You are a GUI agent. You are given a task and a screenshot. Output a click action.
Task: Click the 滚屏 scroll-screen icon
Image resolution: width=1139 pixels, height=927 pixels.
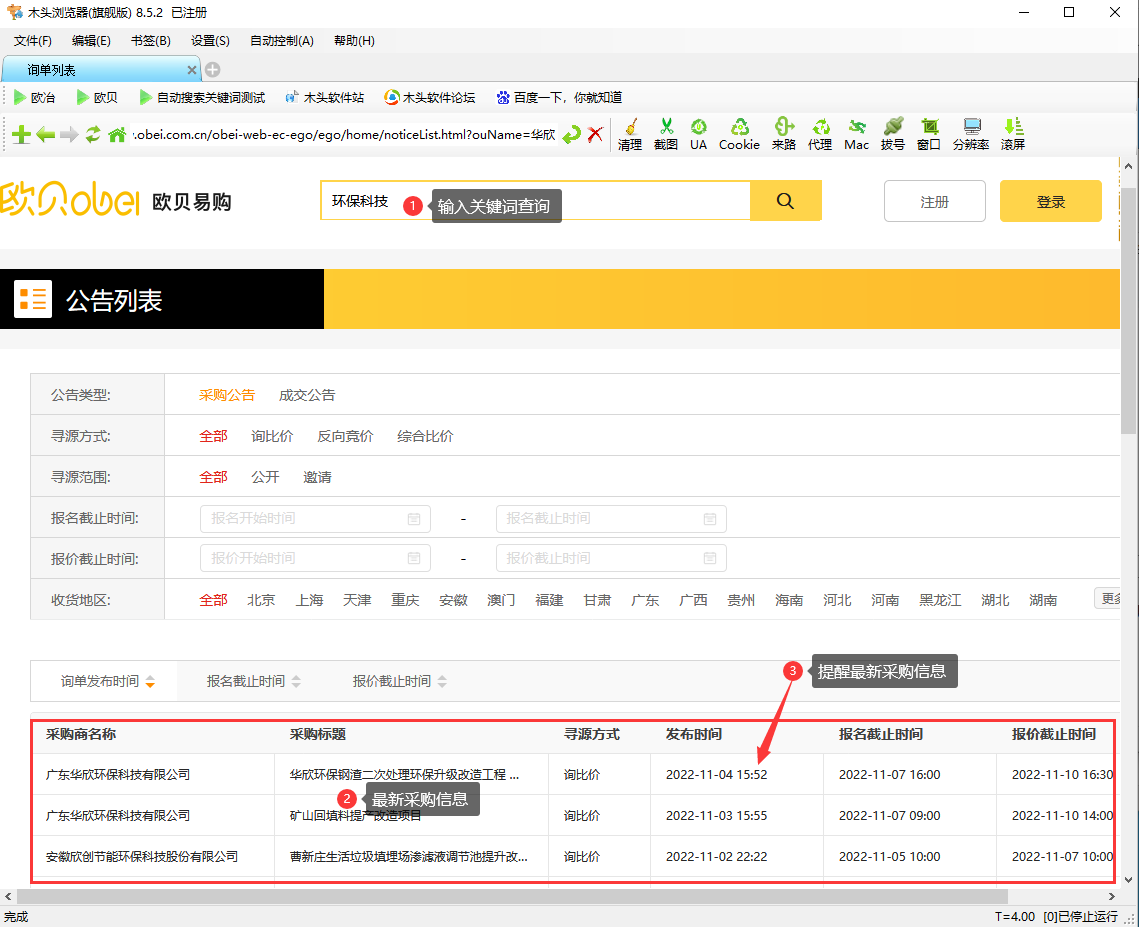tap(1013, 134)
